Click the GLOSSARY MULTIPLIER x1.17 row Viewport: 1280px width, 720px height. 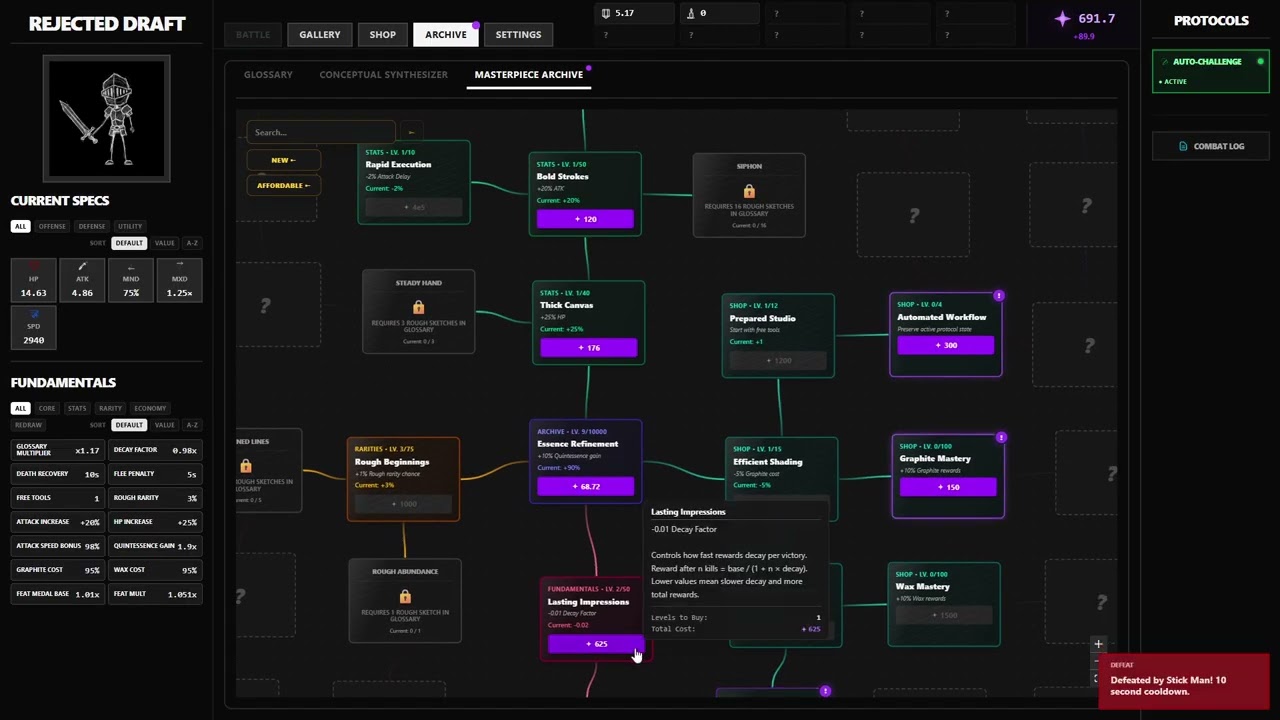tap(57, 450)
